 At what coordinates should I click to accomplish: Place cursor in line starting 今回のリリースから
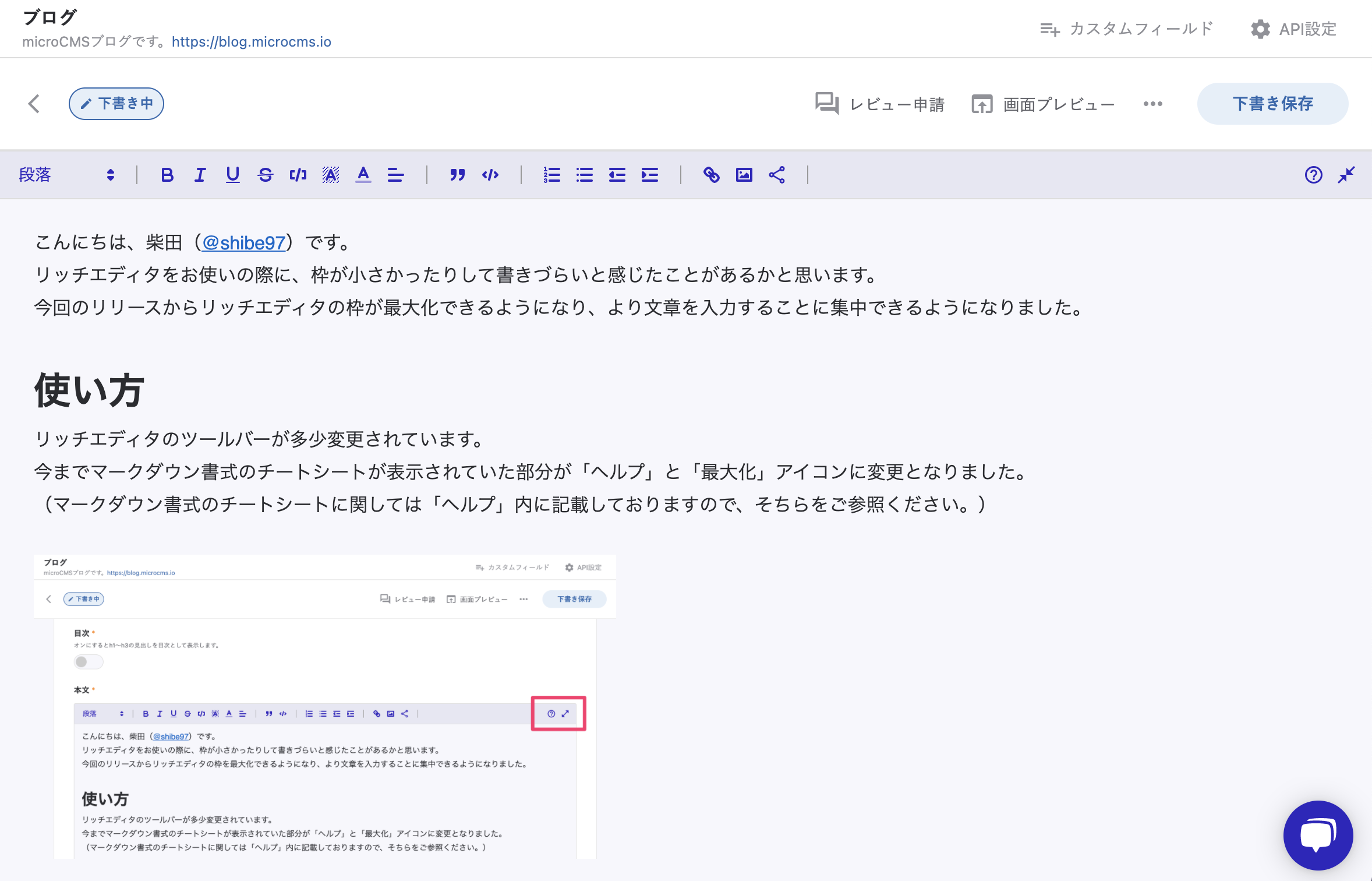coord(559,308)
